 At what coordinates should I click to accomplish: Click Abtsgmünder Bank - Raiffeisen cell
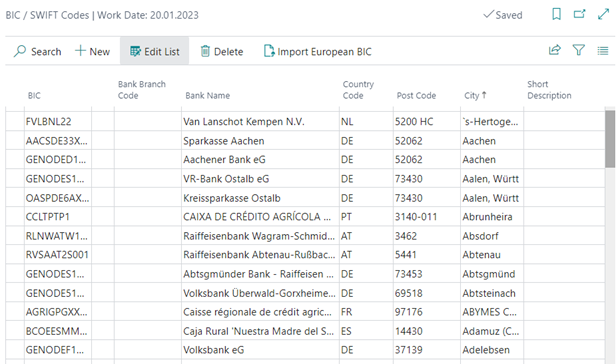coord(260,274)
